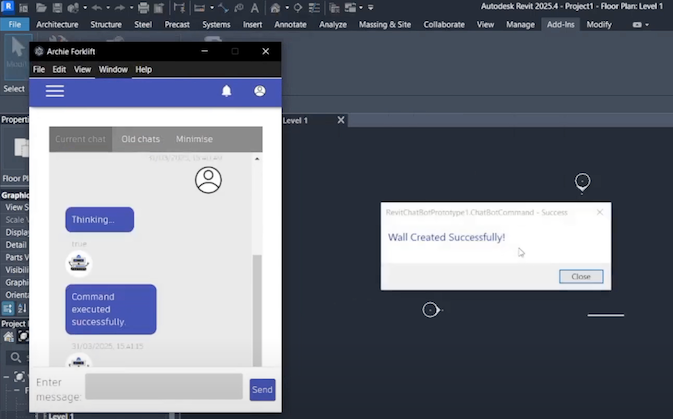Click the Revit application logo button
This screenshot has height=419, width=673.
click(8, 7)
